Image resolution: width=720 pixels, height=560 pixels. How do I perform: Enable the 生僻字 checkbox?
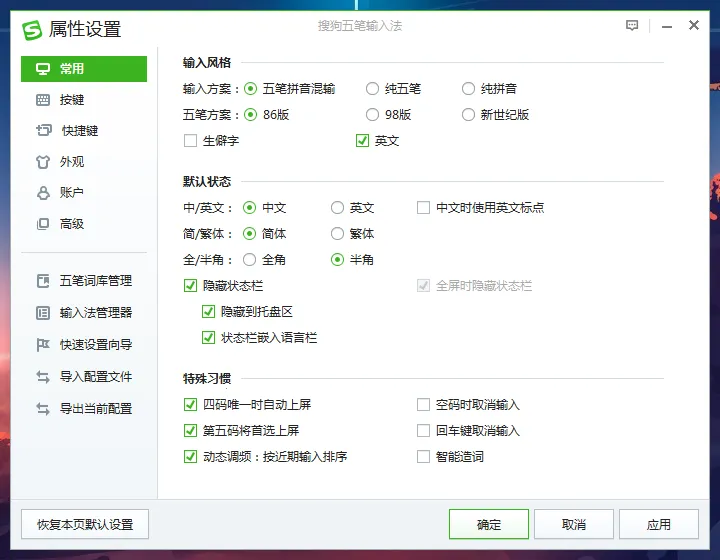tap(191, 141)
